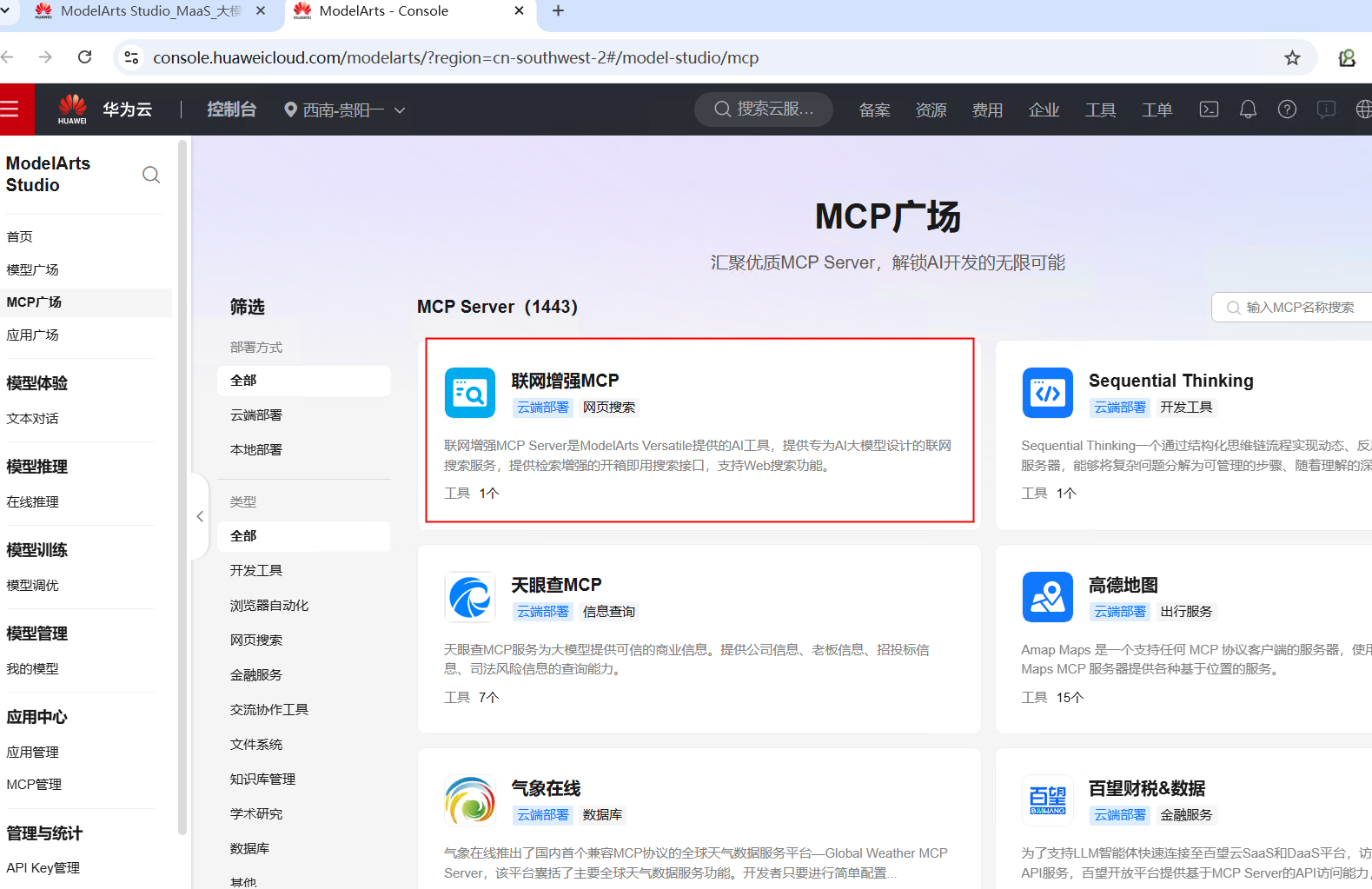Filter type by 浏览器自动化
1372x889 pixels.
pos(269,605)
